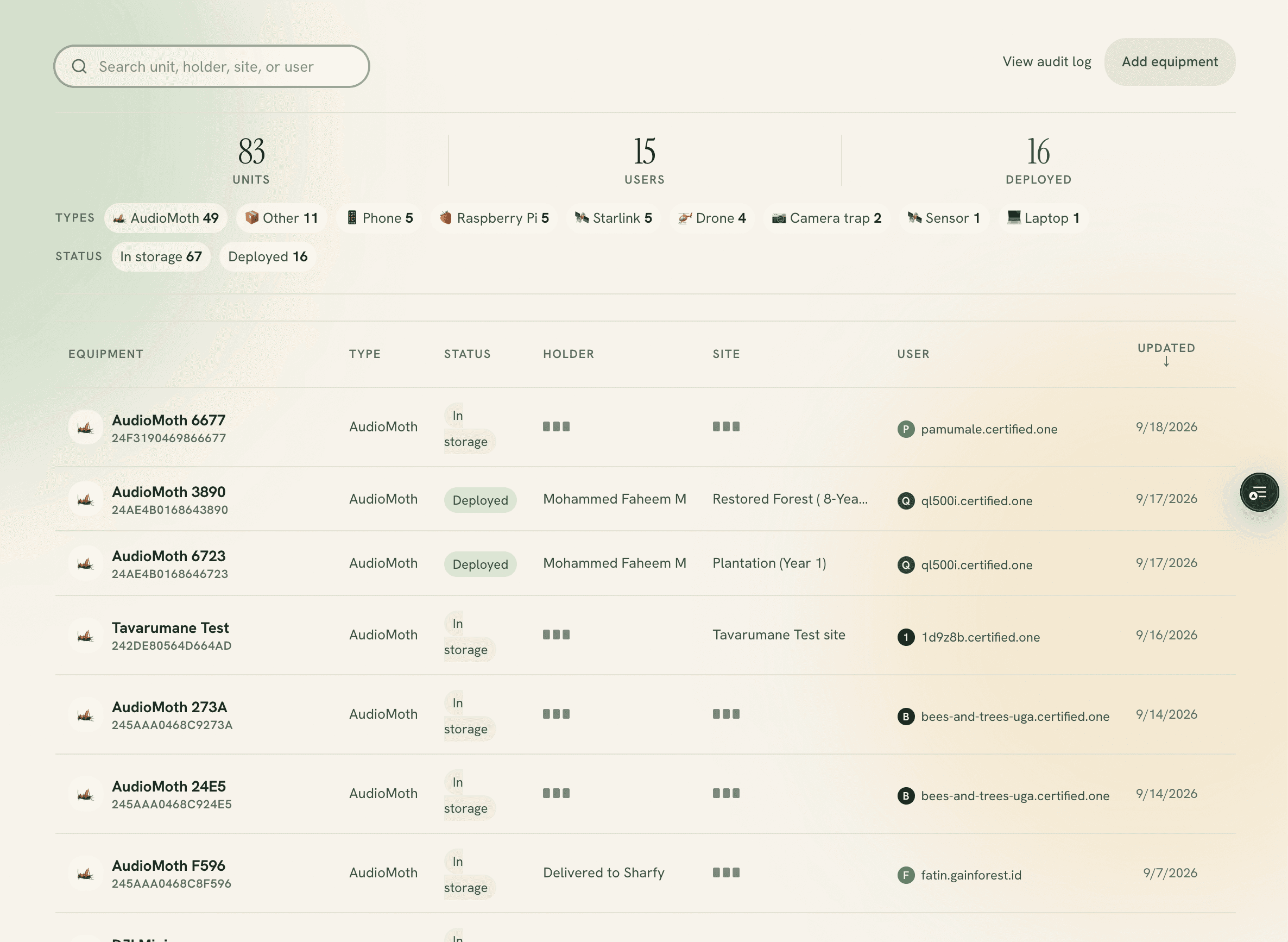The image size is (1288, 942).
Task: Focus the search unit, holder, site field
Action: click(211, 66)
